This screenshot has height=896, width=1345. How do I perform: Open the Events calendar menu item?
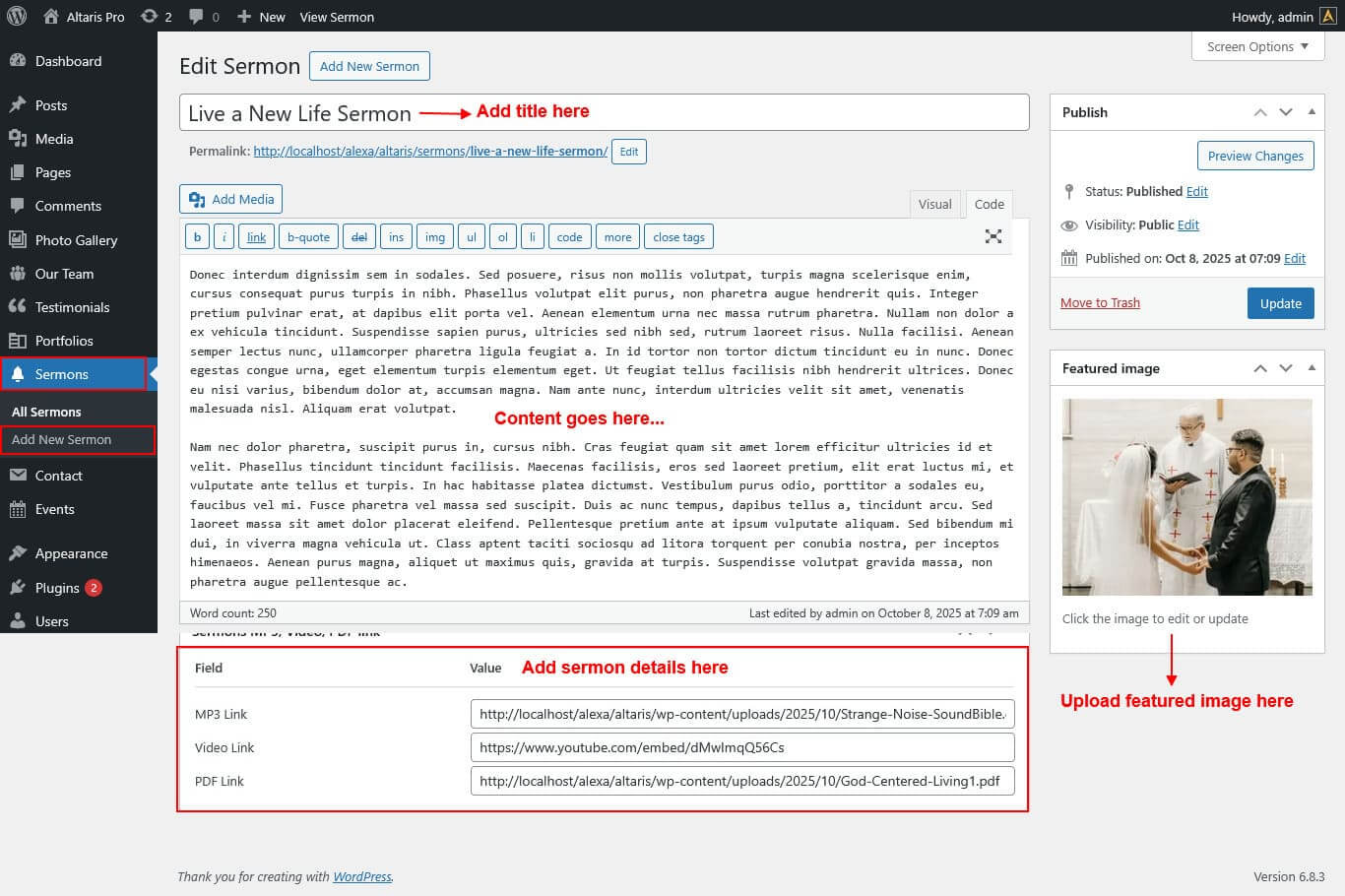(x=54, y=509)
